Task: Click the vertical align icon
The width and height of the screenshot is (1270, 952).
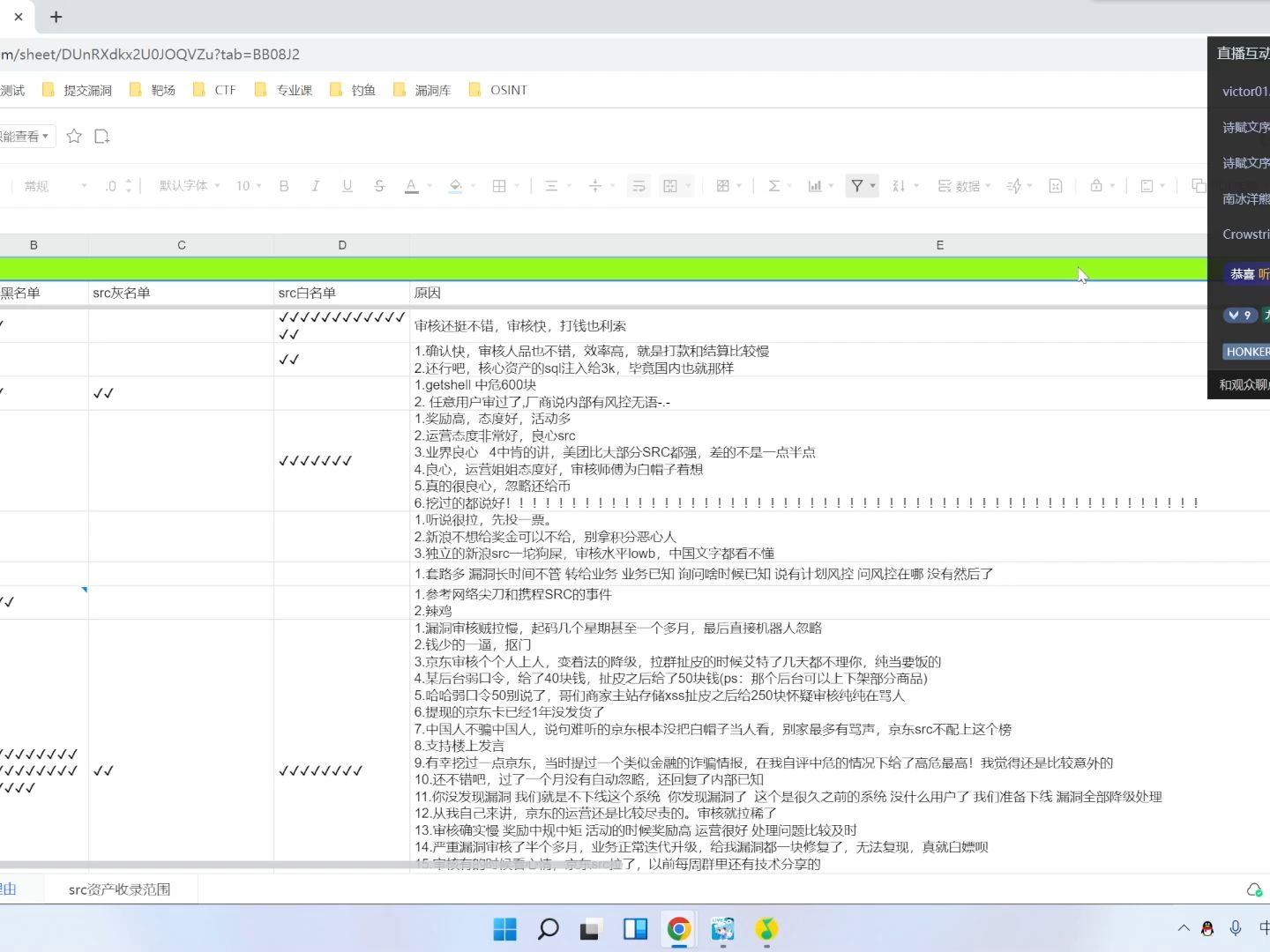Action: pyautogui.click(x=595, y=186)
